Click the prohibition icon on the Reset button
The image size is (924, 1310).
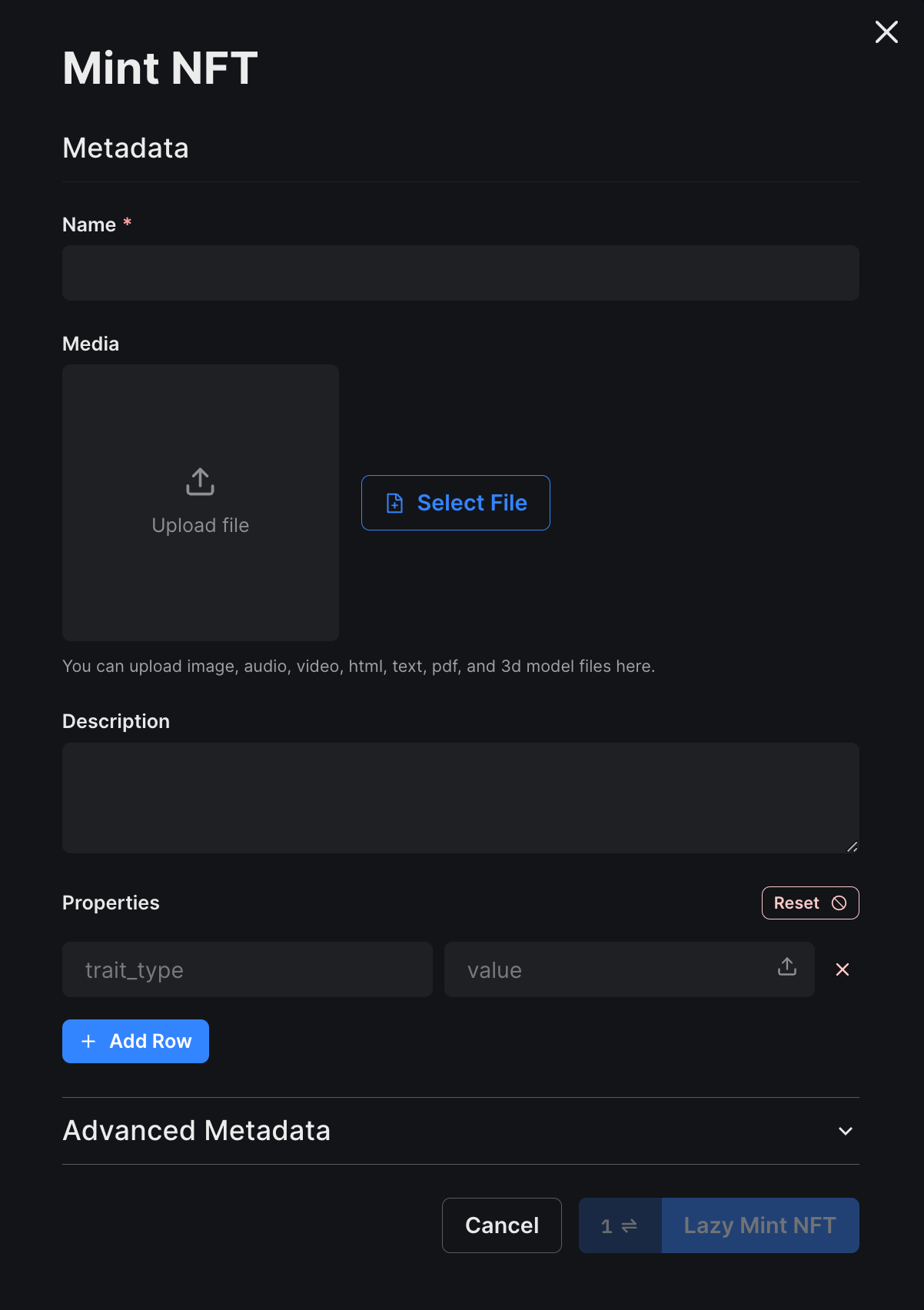pyautogui.click(x=838, y=903)
